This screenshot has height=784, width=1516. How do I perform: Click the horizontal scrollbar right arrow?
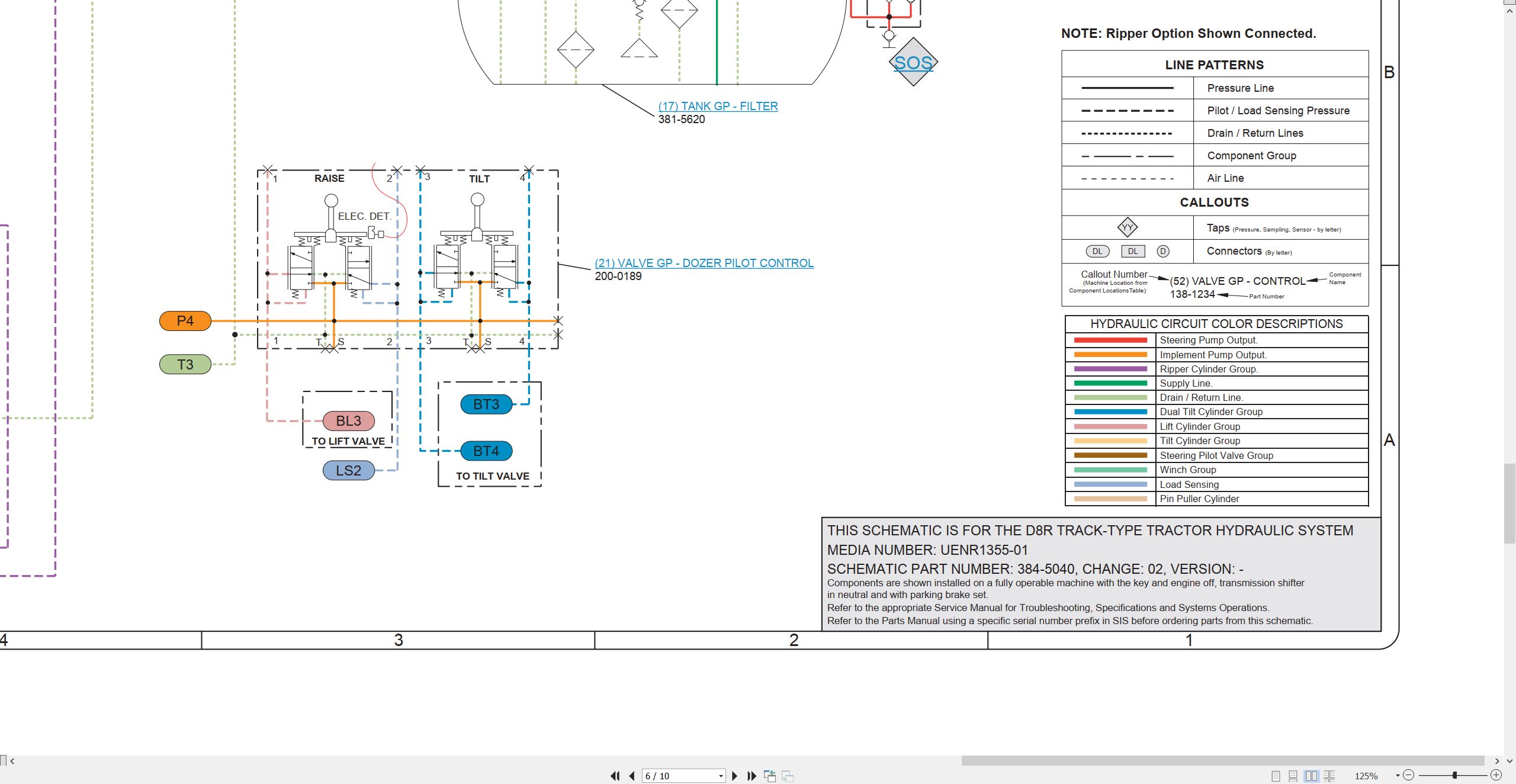pyautogui.click(x=1497, y=761)
